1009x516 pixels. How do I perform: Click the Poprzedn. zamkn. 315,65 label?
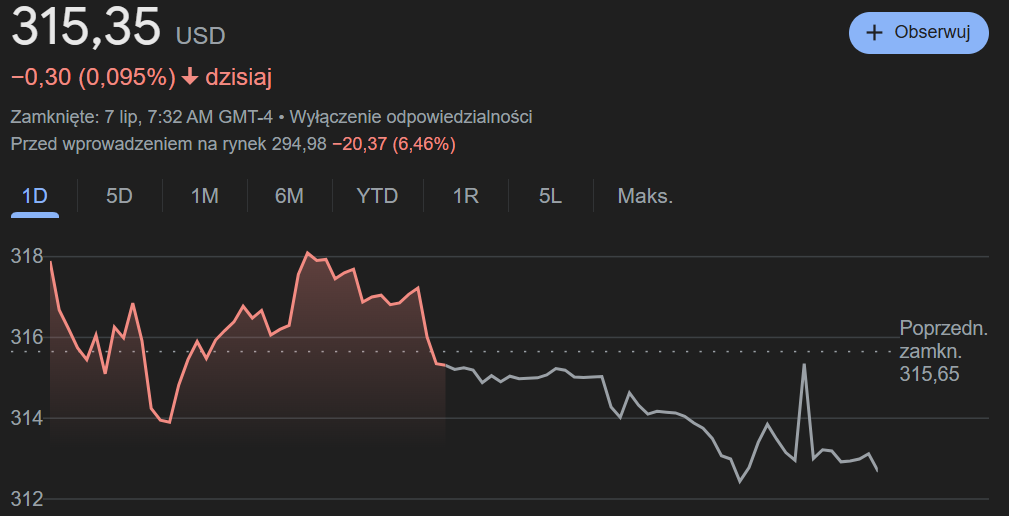click(x=943, y=351)
